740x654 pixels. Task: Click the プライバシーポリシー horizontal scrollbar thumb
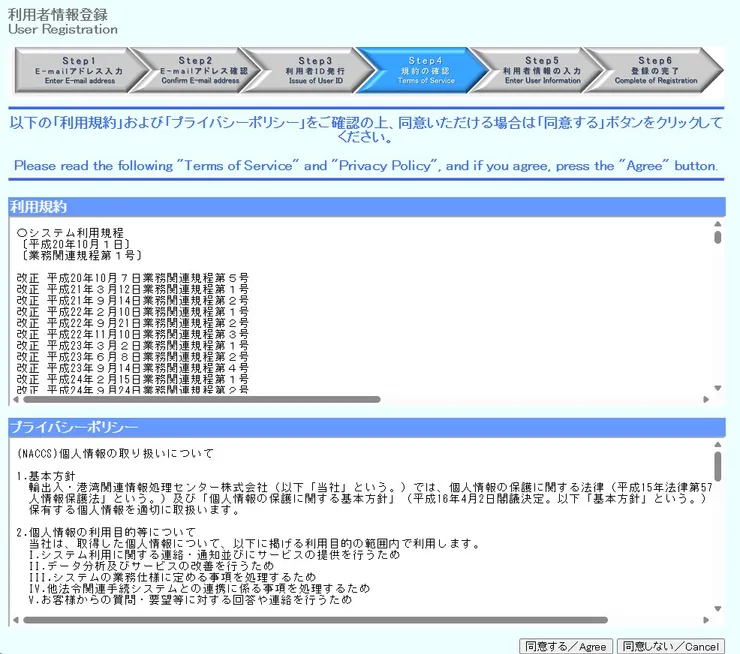coord(315,620)
